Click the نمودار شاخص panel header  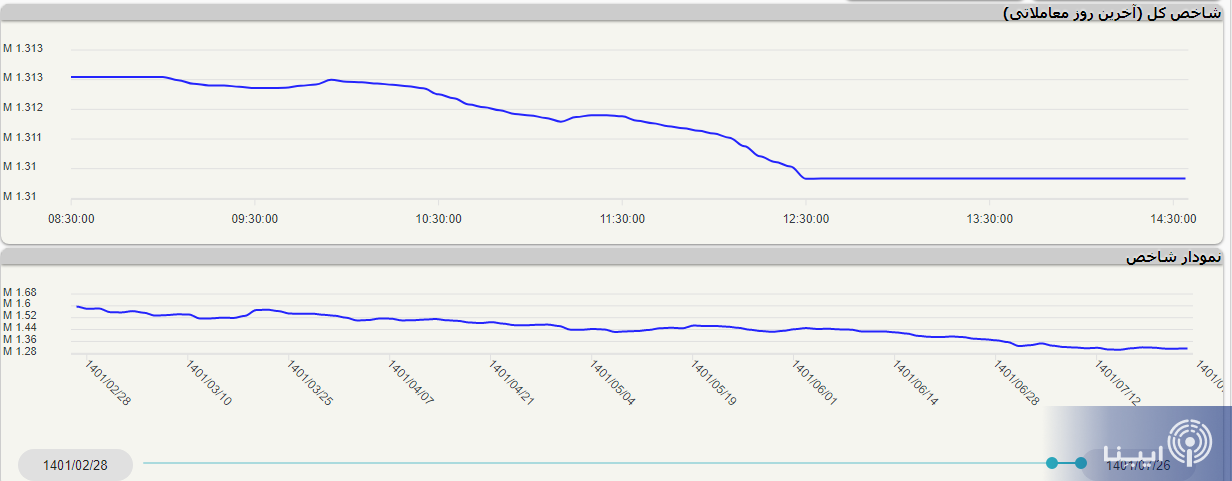[1172, 258]
